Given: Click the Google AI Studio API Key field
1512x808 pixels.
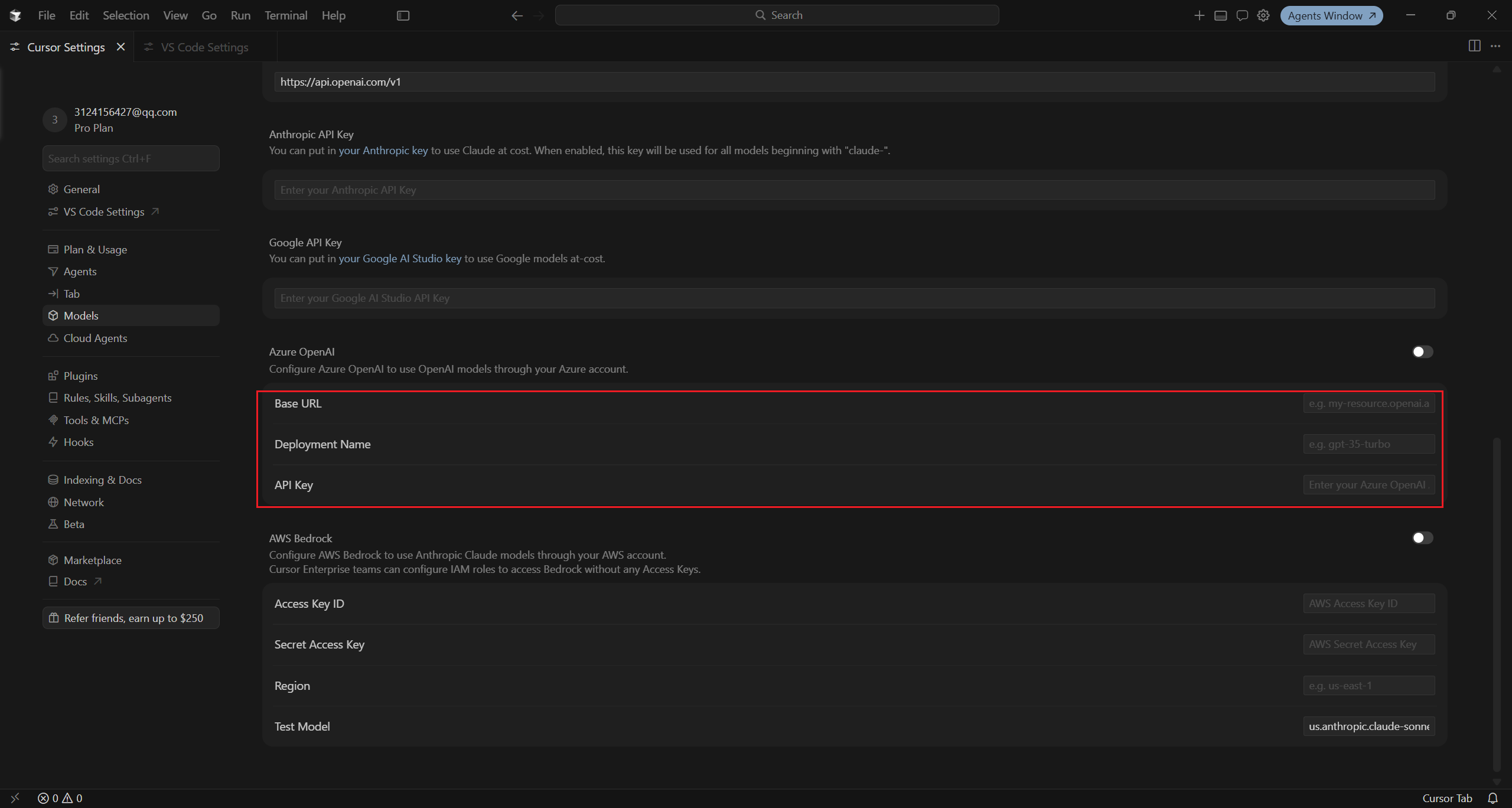Looking at the screenshot, I should [854, 298].
